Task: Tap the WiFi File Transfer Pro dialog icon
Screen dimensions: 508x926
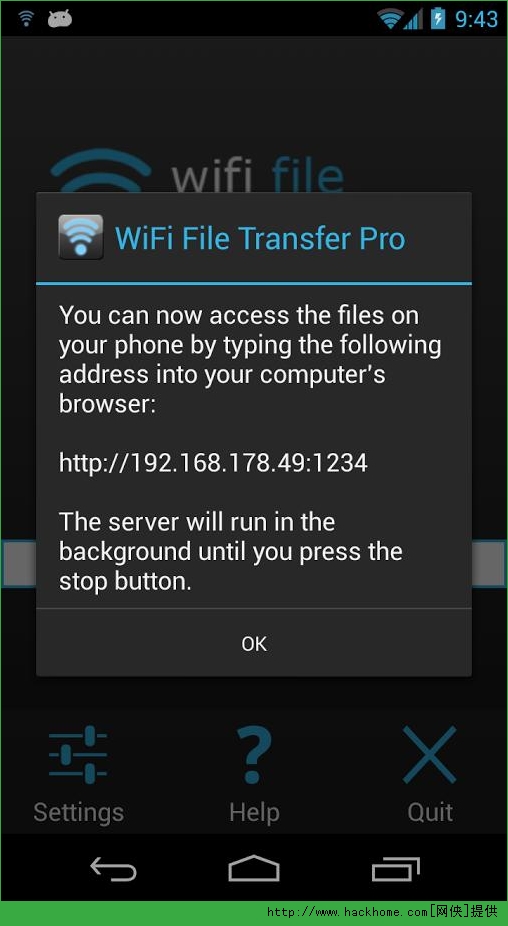Action: pyautogui.click(x=81, y=237)
